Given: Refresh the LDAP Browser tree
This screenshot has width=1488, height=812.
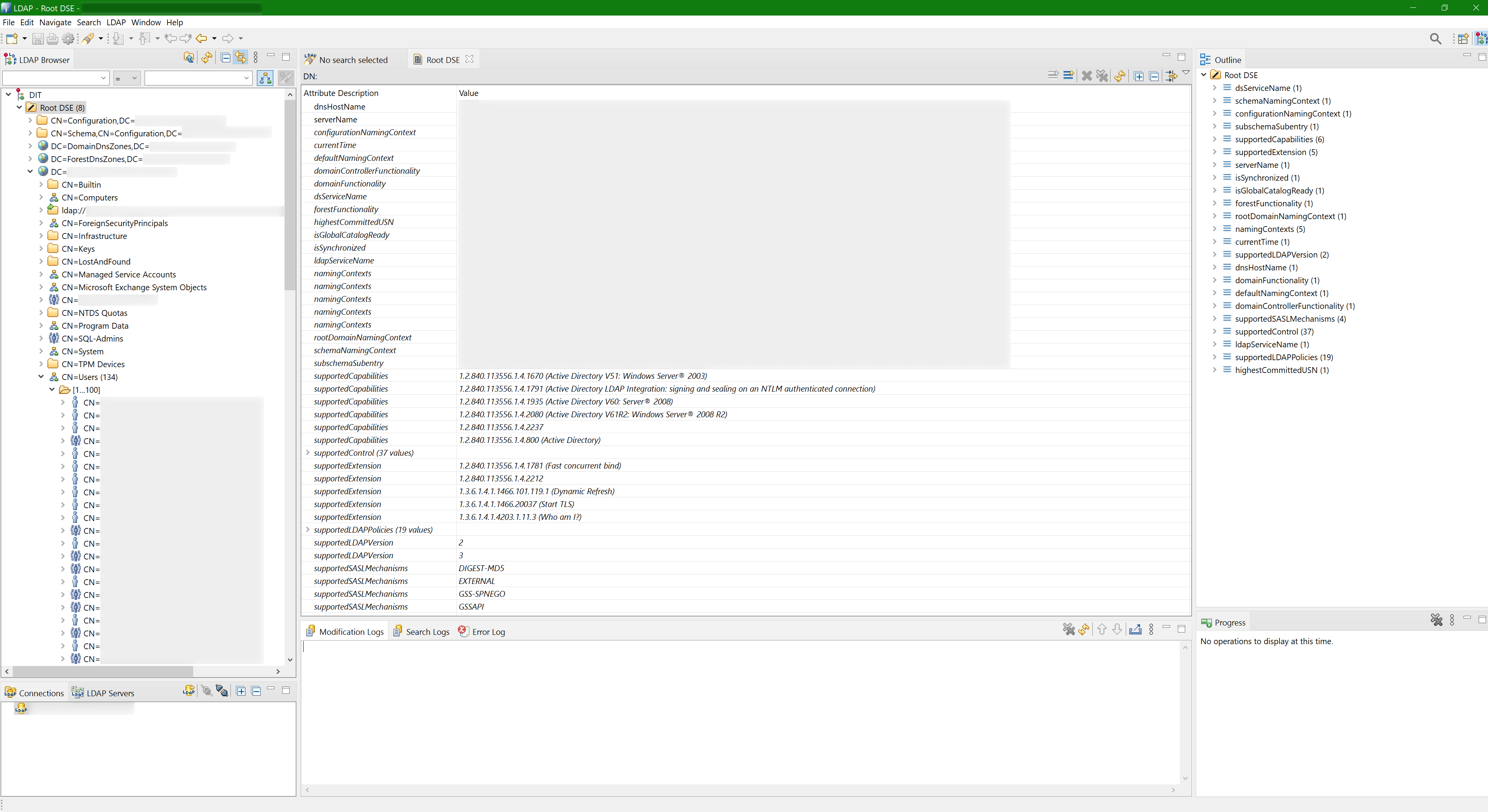Looking at the screenshot, I should click(207, 58).
